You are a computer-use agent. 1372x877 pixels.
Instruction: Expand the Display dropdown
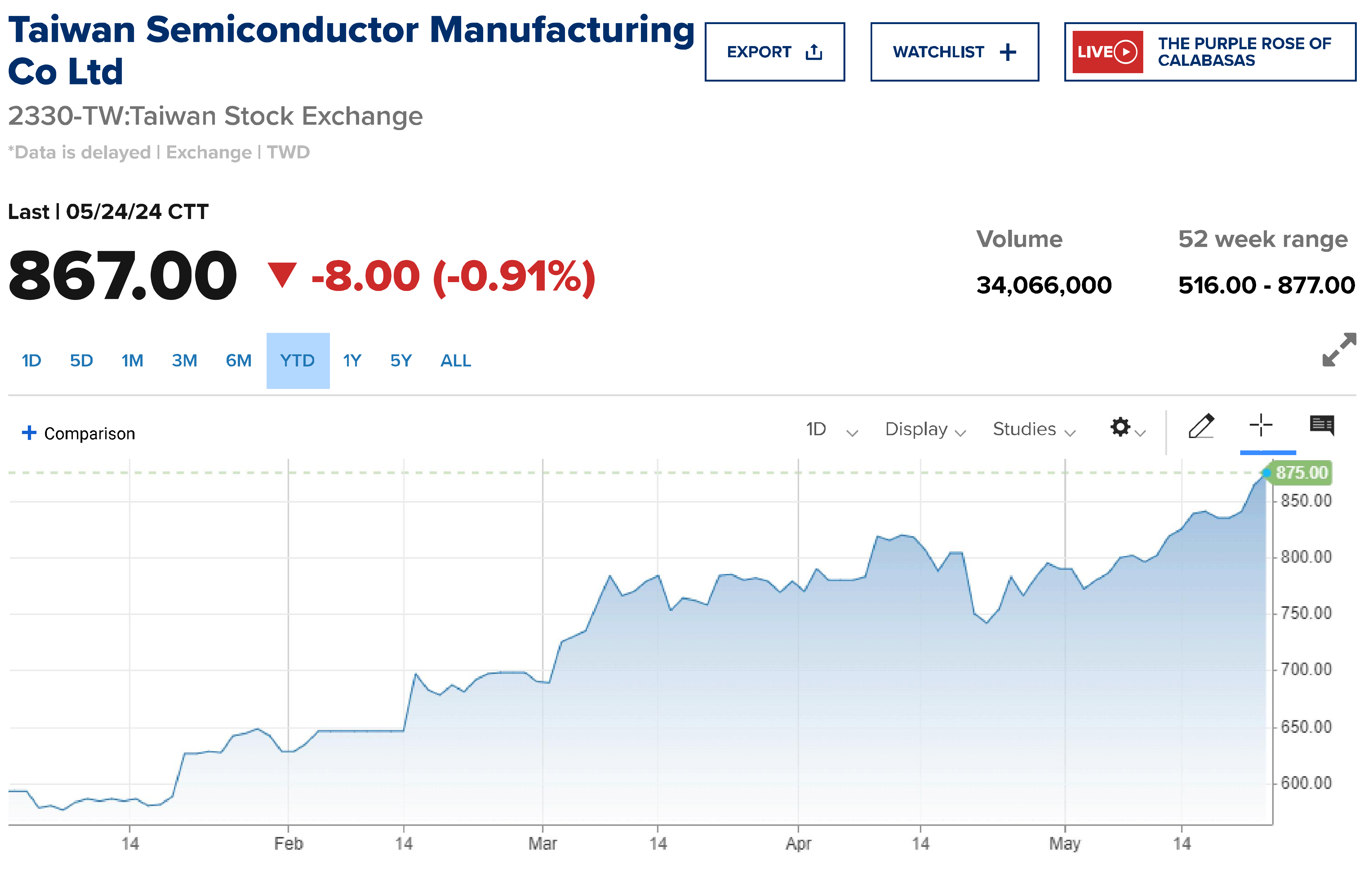[925, 429]
